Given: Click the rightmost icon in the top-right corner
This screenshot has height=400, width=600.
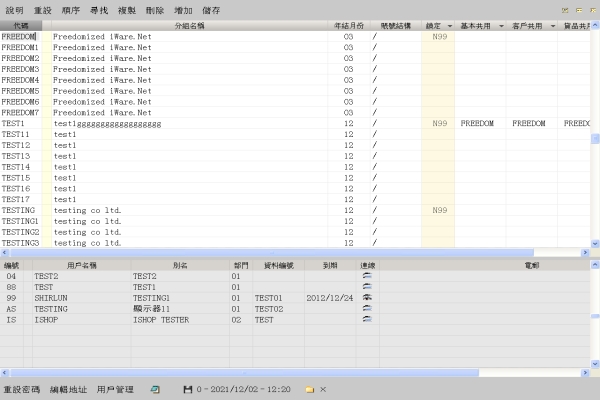Looking at the screenshot, I should [592, 9].
